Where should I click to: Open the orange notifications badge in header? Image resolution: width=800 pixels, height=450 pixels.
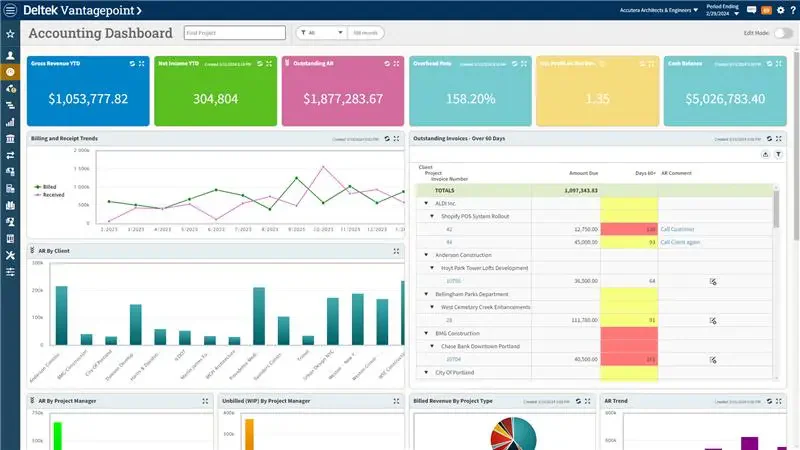pos(766,10)
